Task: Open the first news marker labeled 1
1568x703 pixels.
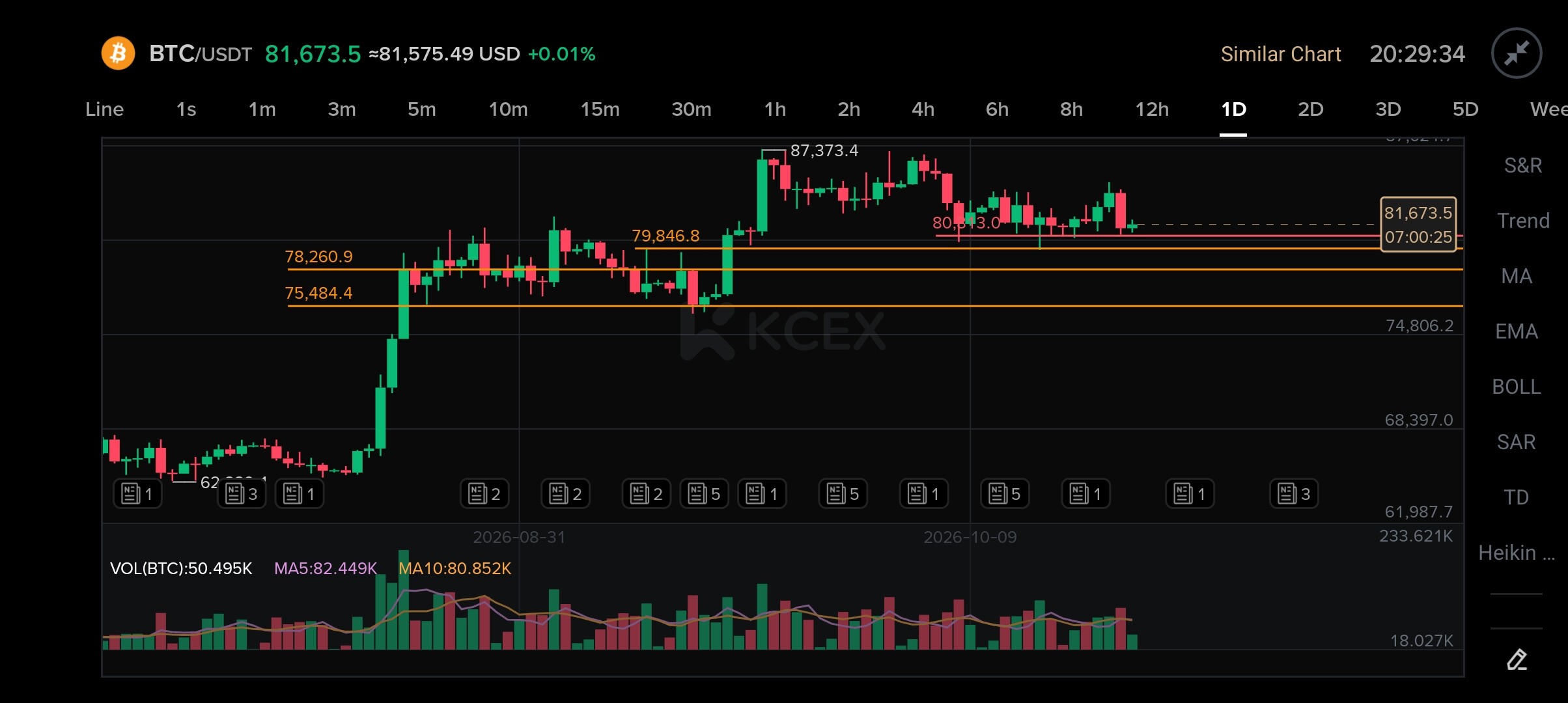Action: tap(137, 494)
